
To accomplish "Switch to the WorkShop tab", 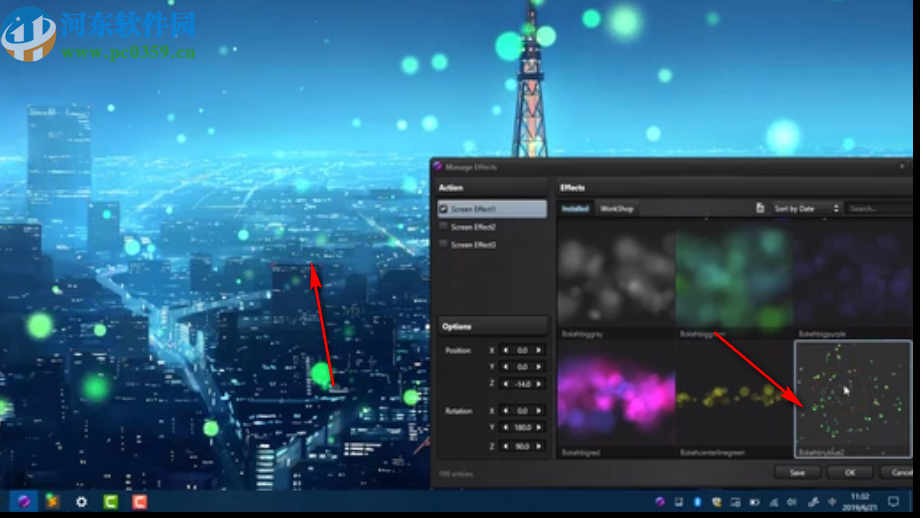I will [x=617, y=209].
